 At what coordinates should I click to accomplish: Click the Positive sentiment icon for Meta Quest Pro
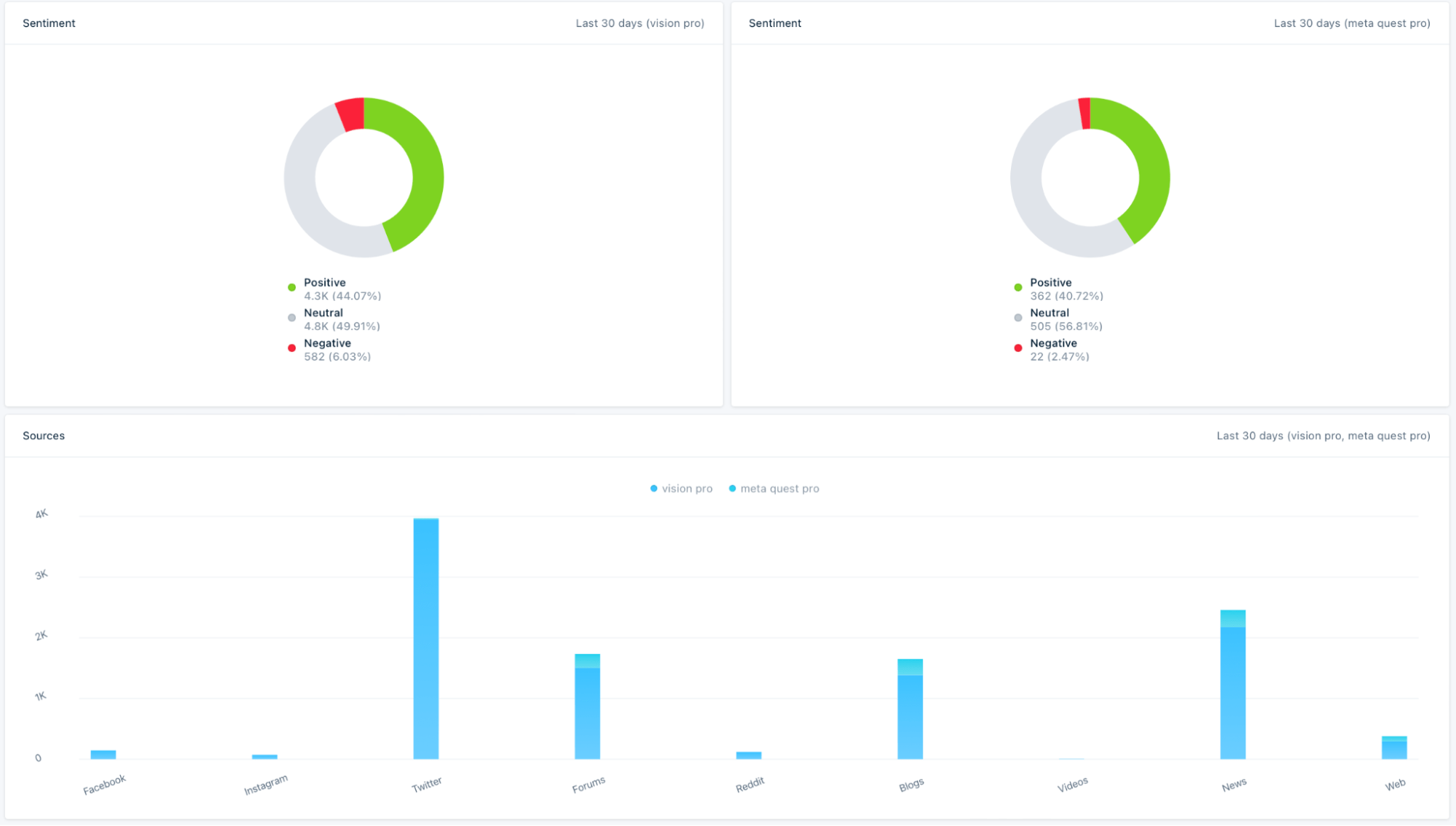click(1020, 284)
